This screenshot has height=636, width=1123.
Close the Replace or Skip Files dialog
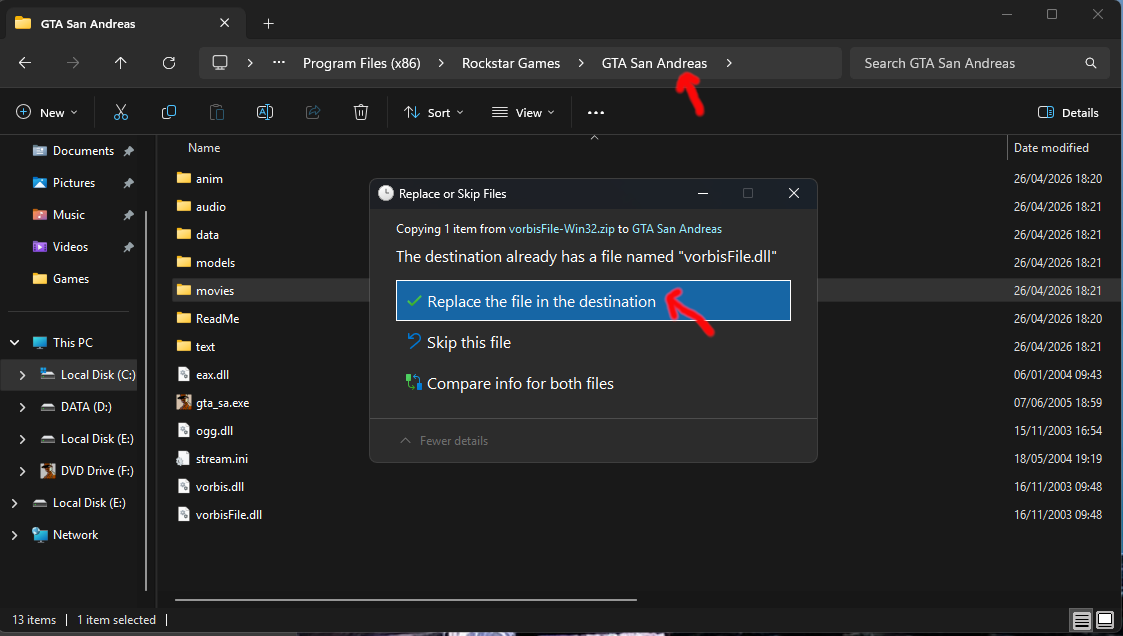[x=794, y=193]
